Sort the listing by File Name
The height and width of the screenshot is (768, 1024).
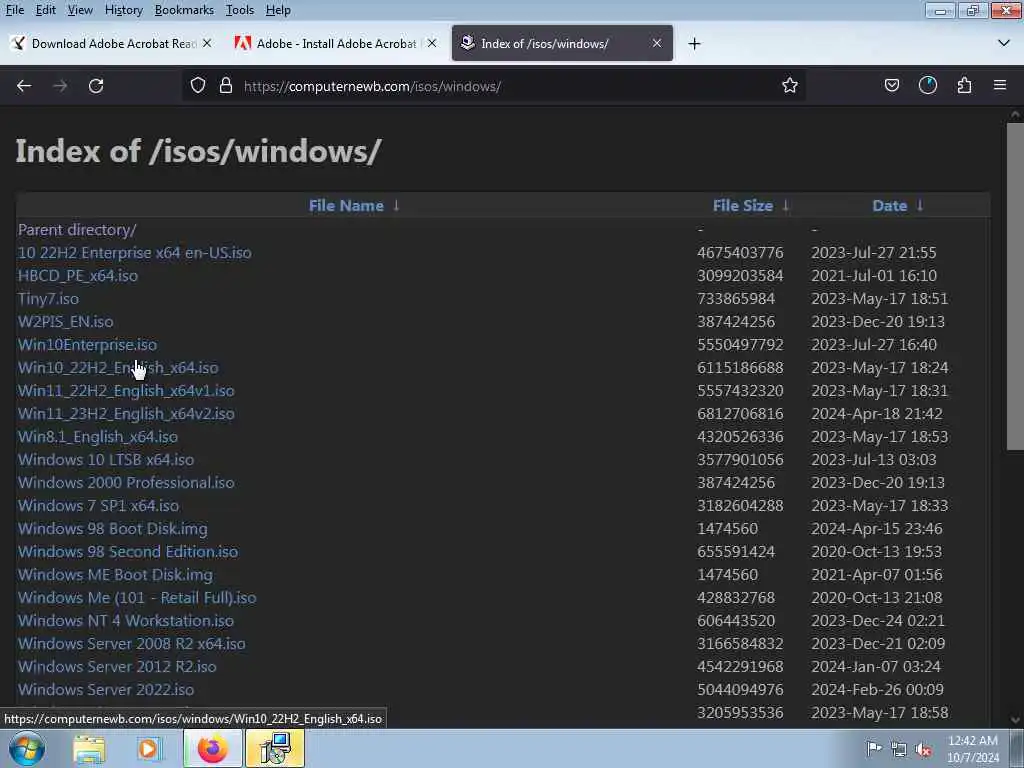point(346,205)
